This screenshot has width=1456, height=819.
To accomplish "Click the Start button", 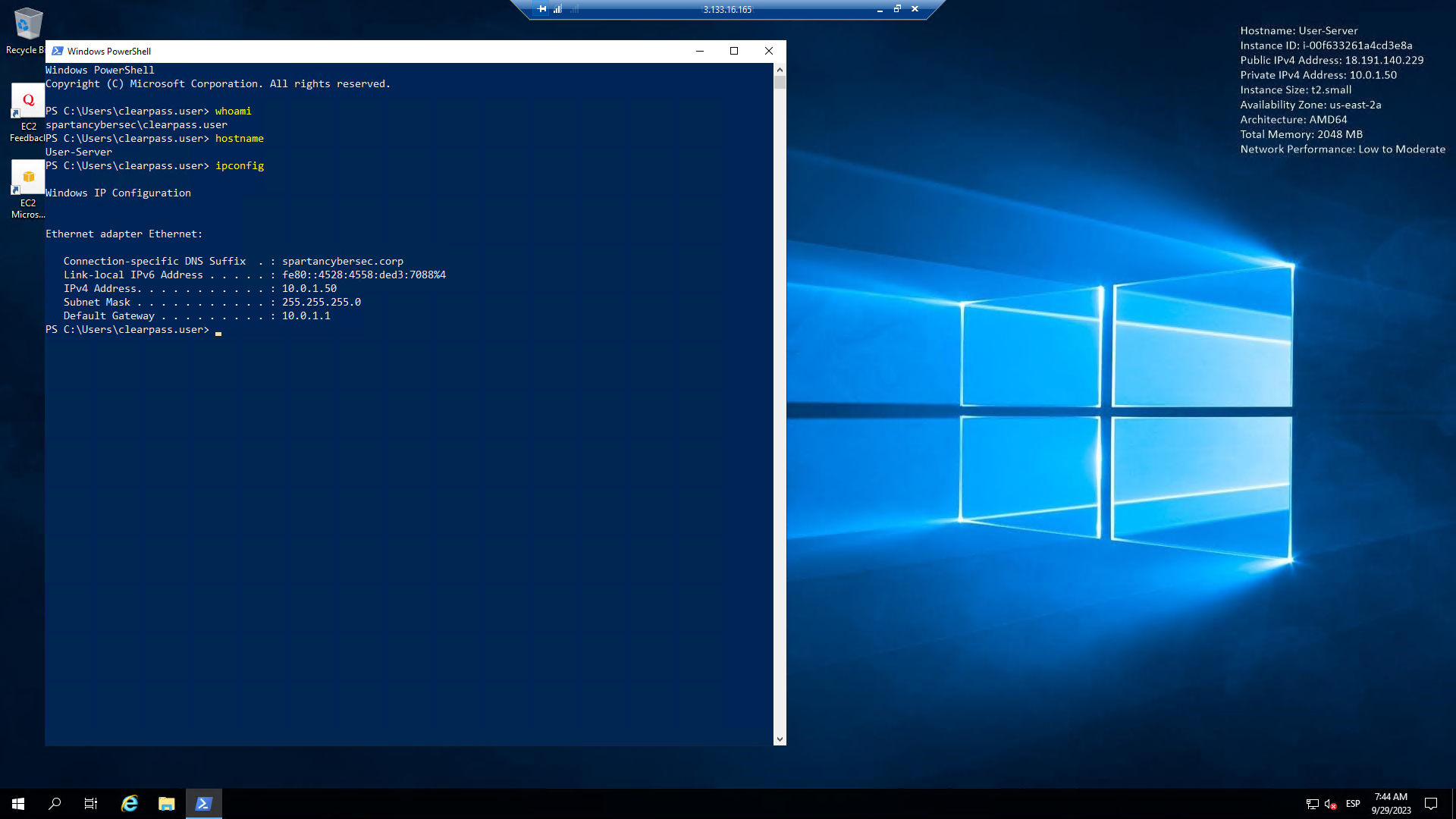I will coord(18,804).
